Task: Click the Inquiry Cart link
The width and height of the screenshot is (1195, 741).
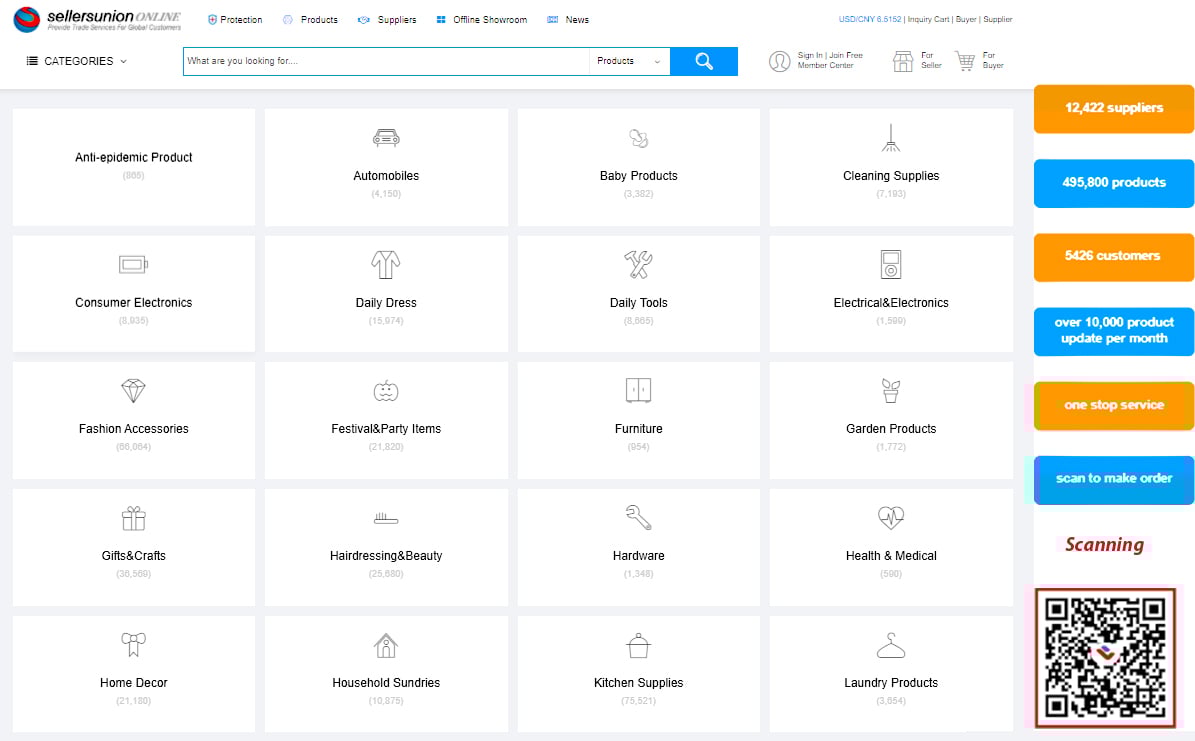Action: pos(927,19)
